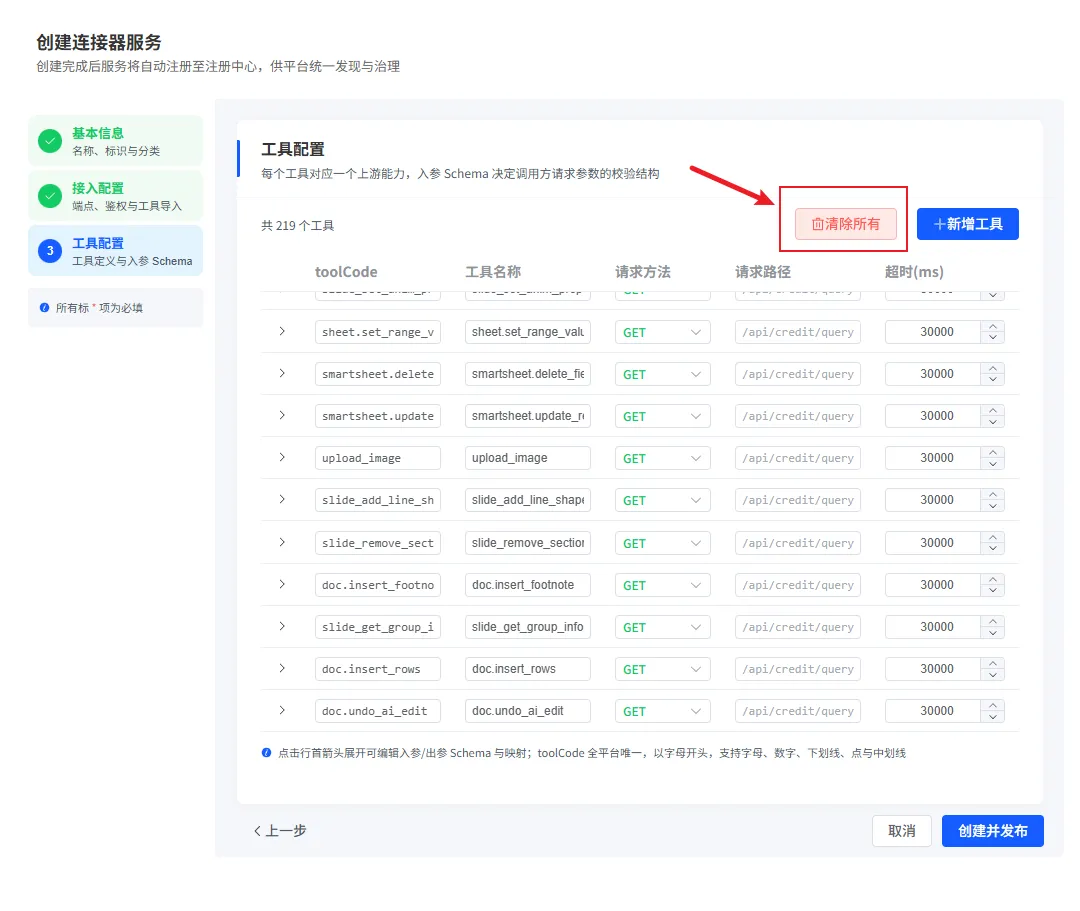Image resolution: width=1080 pixels, height=911 pixels.
Task: Click the 取消 cancel button
Action: 902,830
